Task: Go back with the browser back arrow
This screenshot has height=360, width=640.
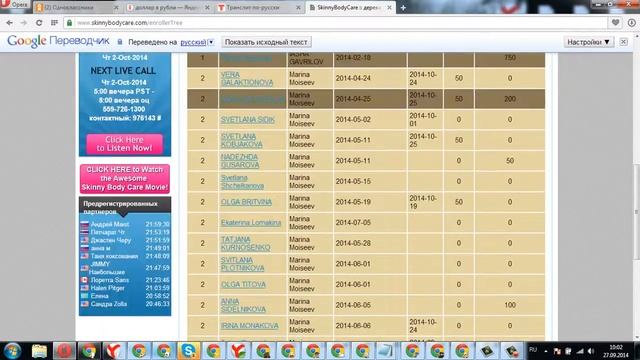Action: pos(9,23)
